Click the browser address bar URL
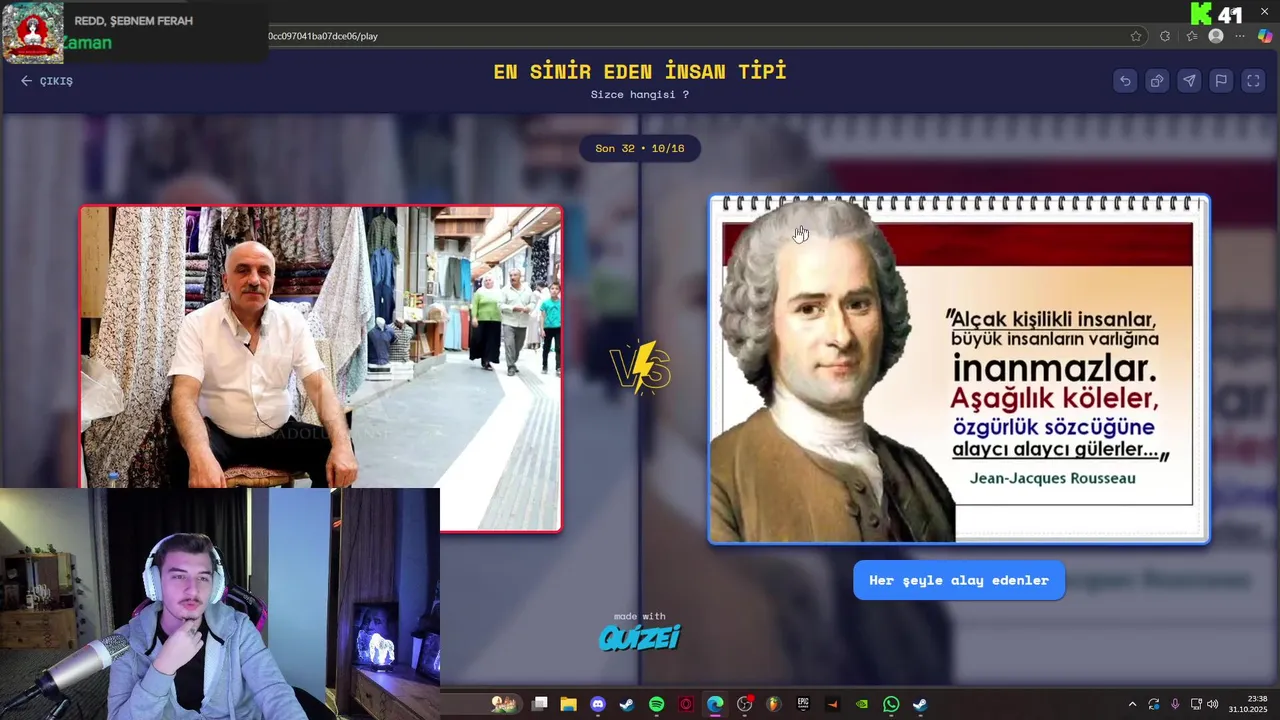The height and width of the screenshot is (720, 1280). click(x=323, y=36)
